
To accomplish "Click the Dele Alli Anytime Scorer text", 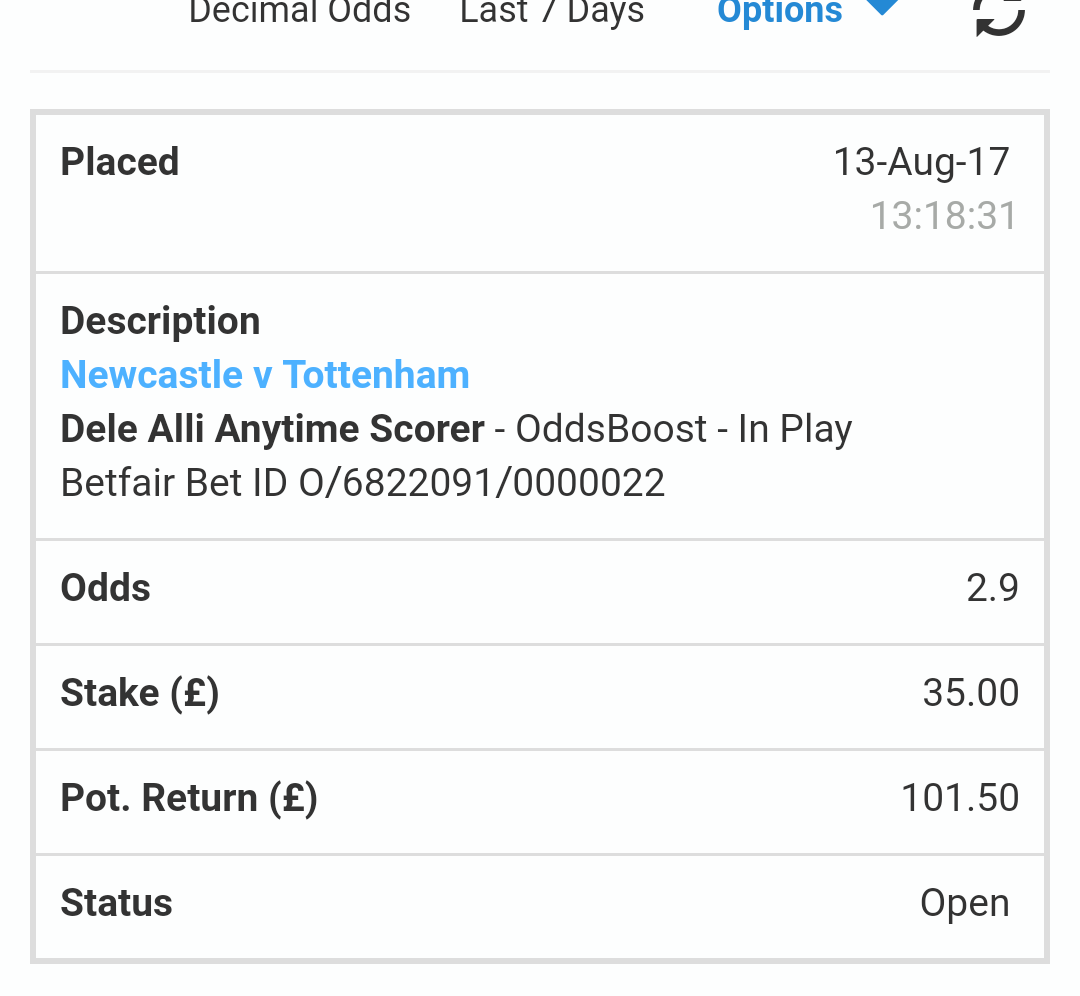I will [x=273, y=429].
